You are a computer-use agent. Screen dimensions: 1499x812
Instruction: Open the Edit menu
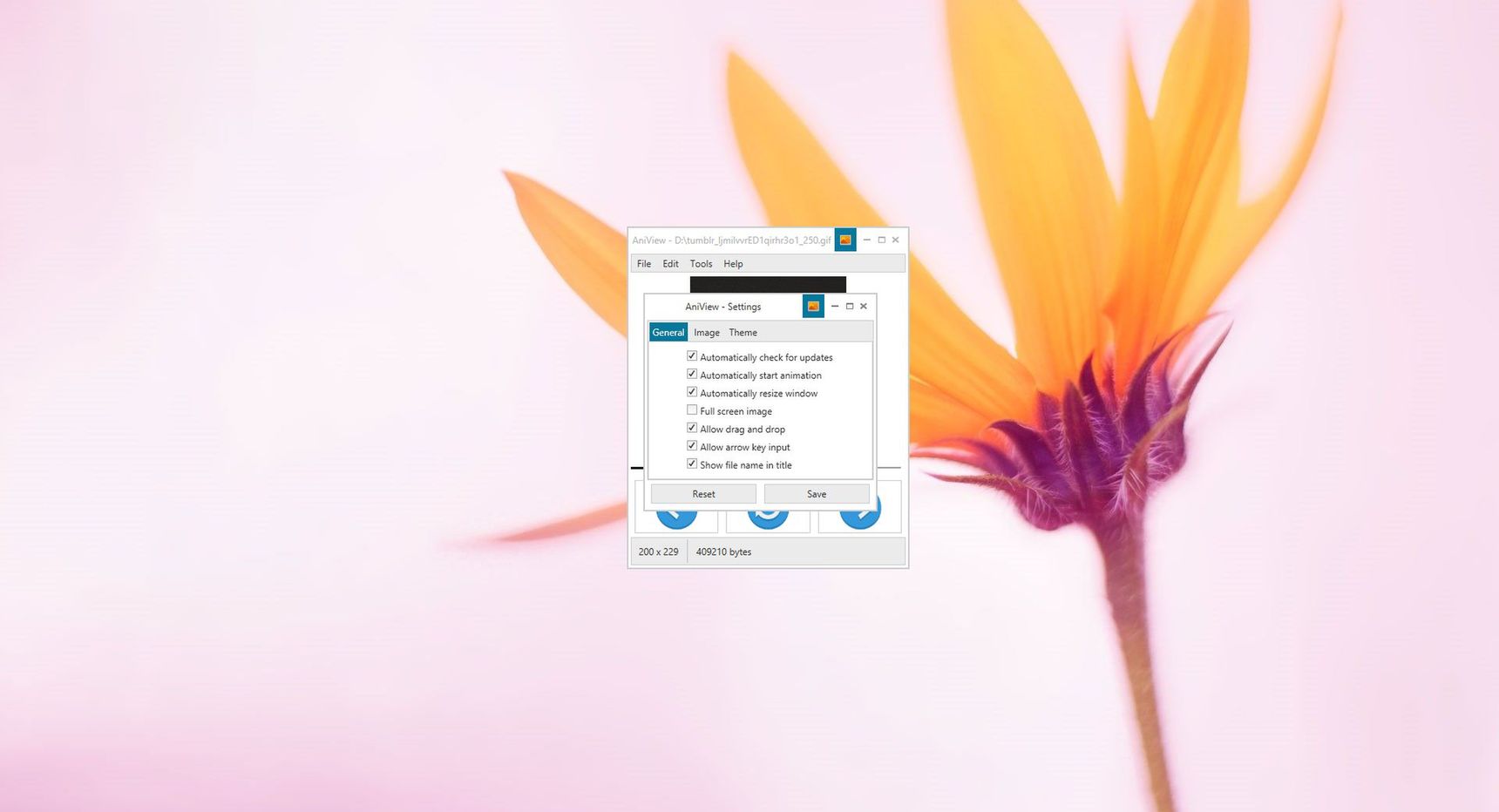click(x=670, y=264)
